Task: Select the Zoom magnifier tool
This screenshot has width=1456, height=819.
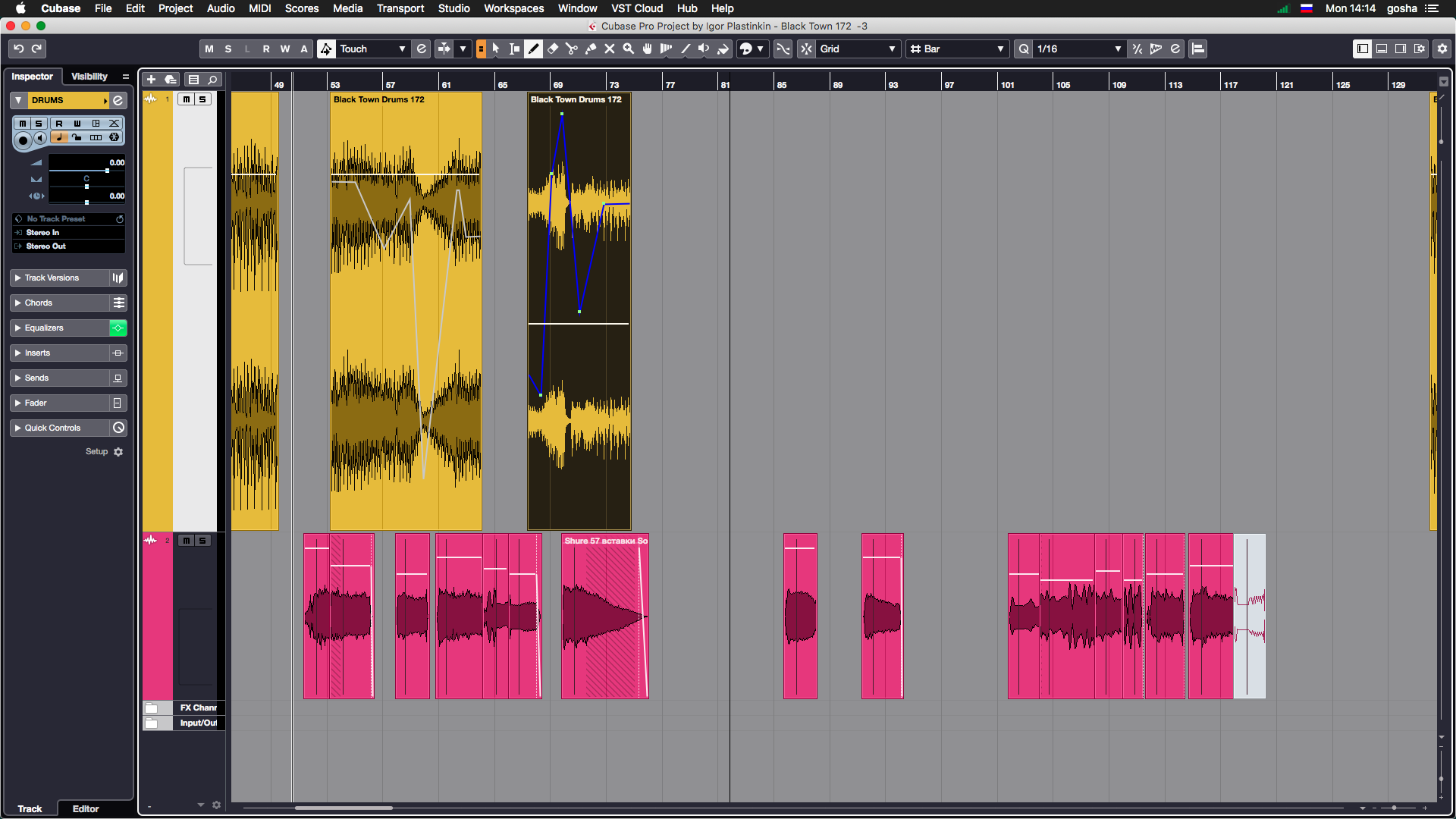Action: [629, 49]
